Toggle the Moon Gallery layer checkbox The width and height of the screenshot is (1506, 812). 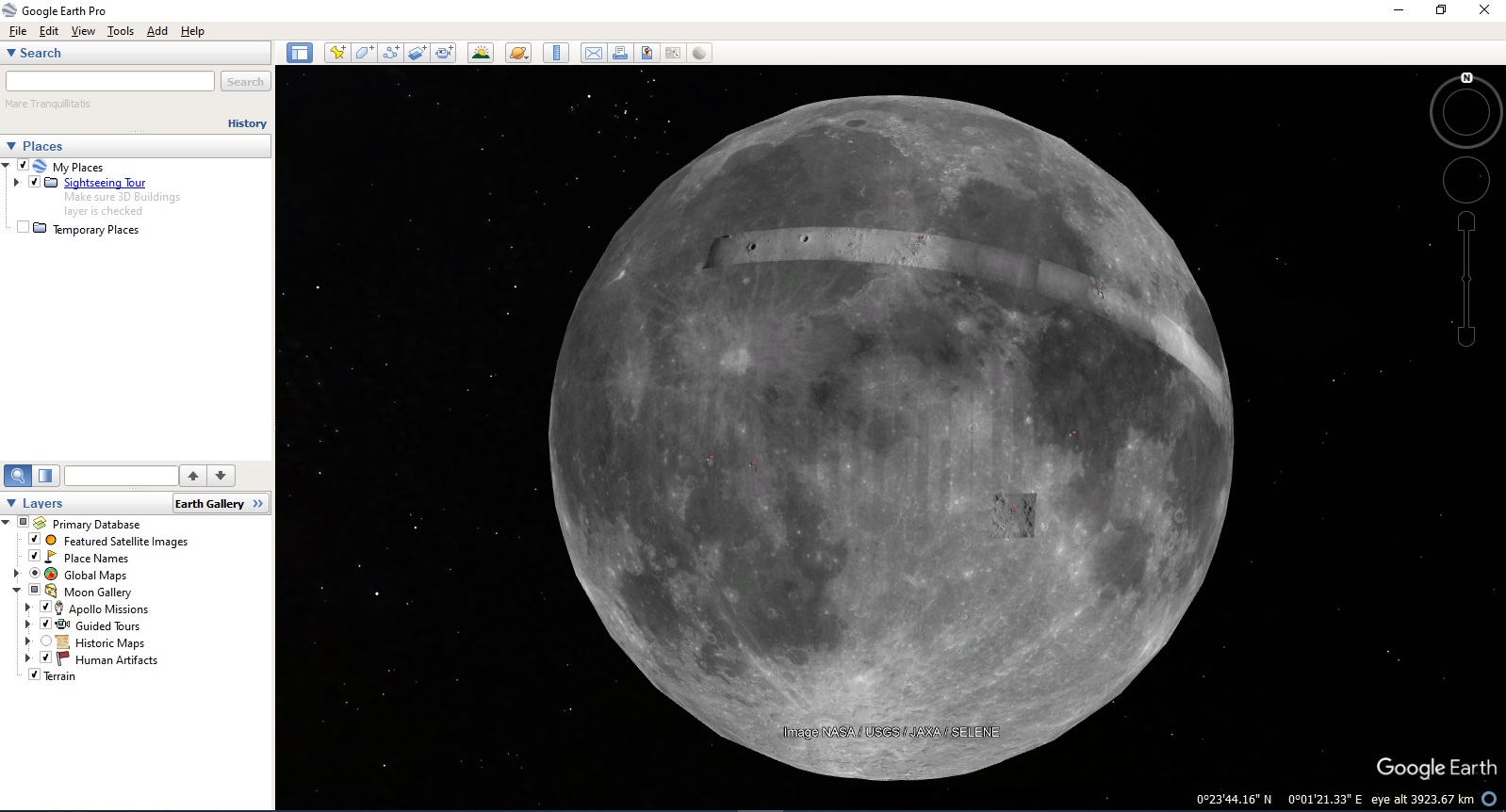click(x=35, y=591)
